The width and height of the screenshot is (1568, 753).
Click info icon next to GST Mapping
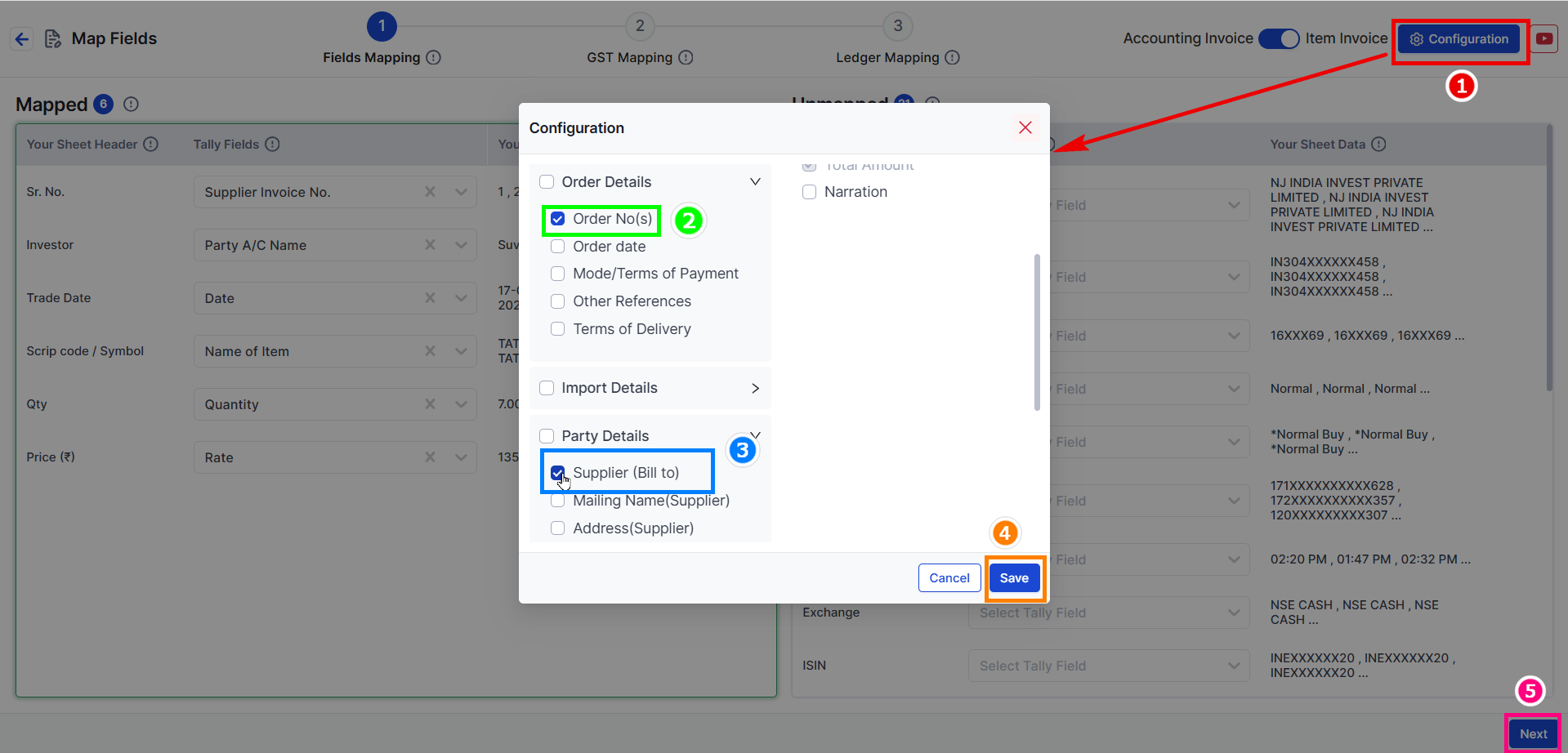click(686, 57)
